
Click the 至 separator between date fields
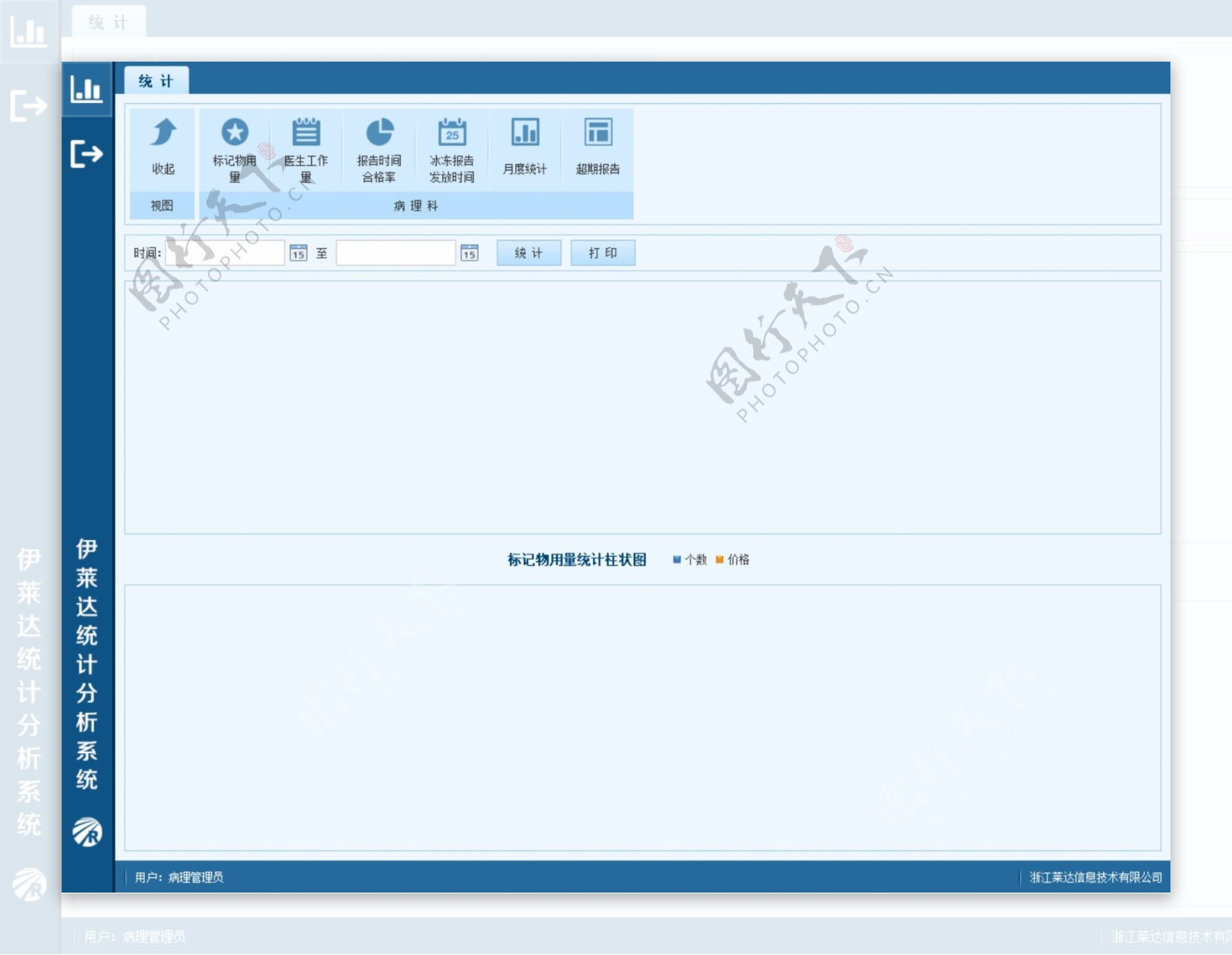coord(322,253)
